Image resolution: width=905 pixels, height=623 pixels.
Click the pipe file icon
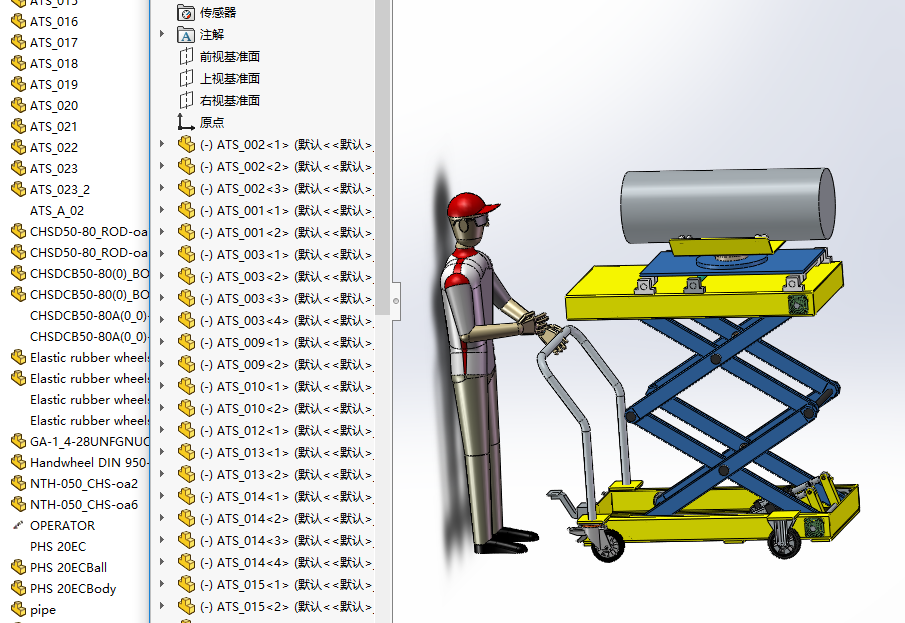pyautogui.click(x=18, y=609)
